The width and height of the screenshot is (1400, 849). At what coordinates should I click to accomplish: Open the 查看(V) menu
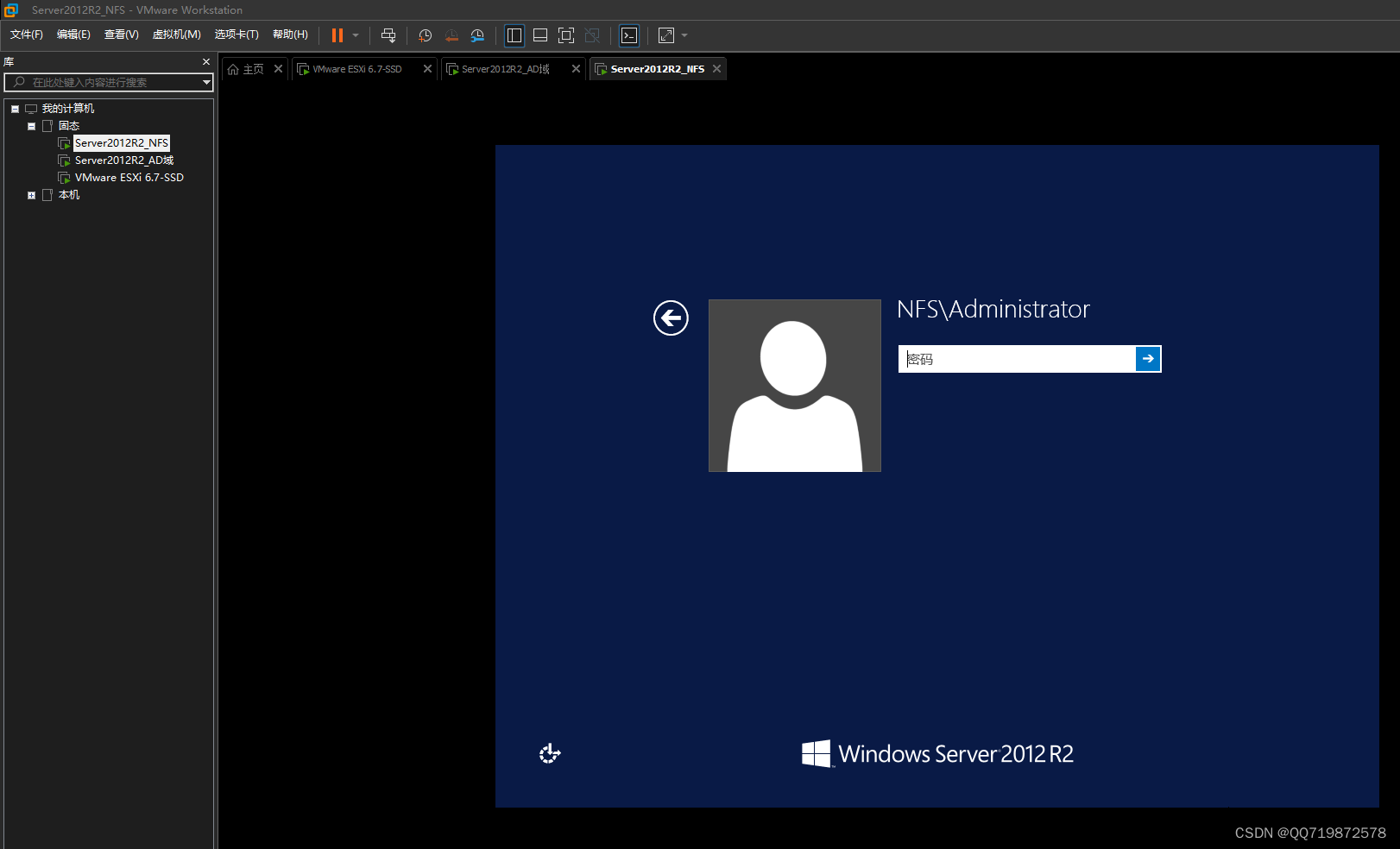tap(122, 35)
